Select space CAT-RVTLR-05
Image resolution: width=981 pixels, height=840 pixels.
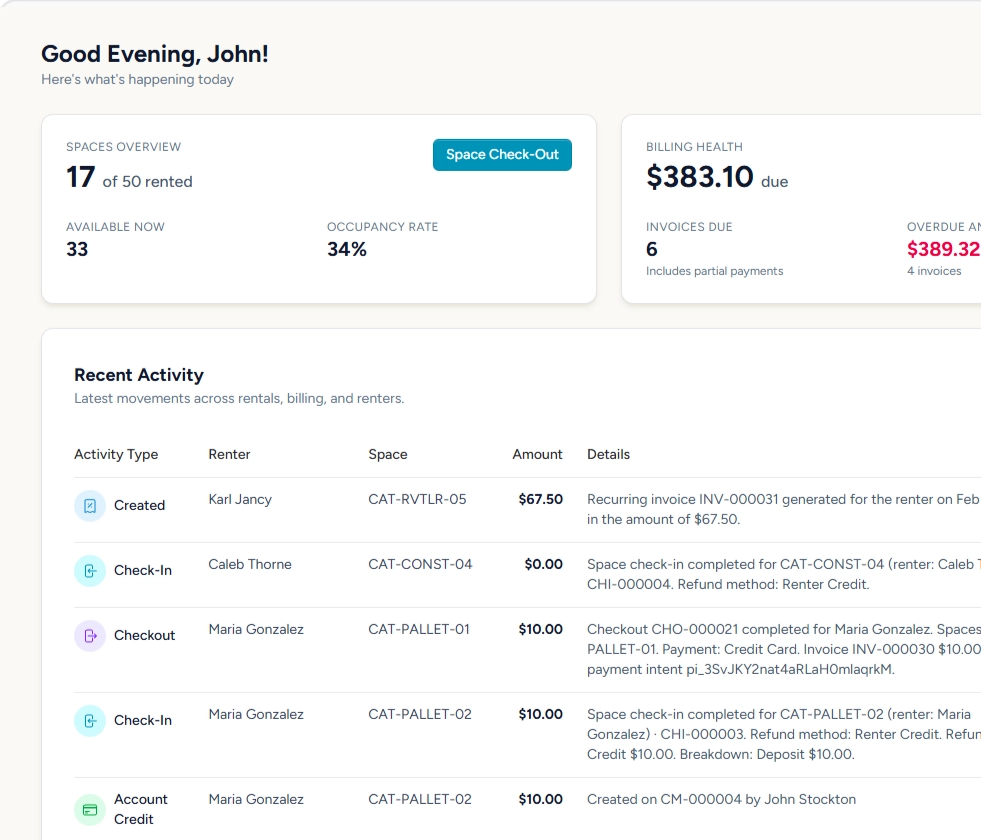click(x=417, y=499)
